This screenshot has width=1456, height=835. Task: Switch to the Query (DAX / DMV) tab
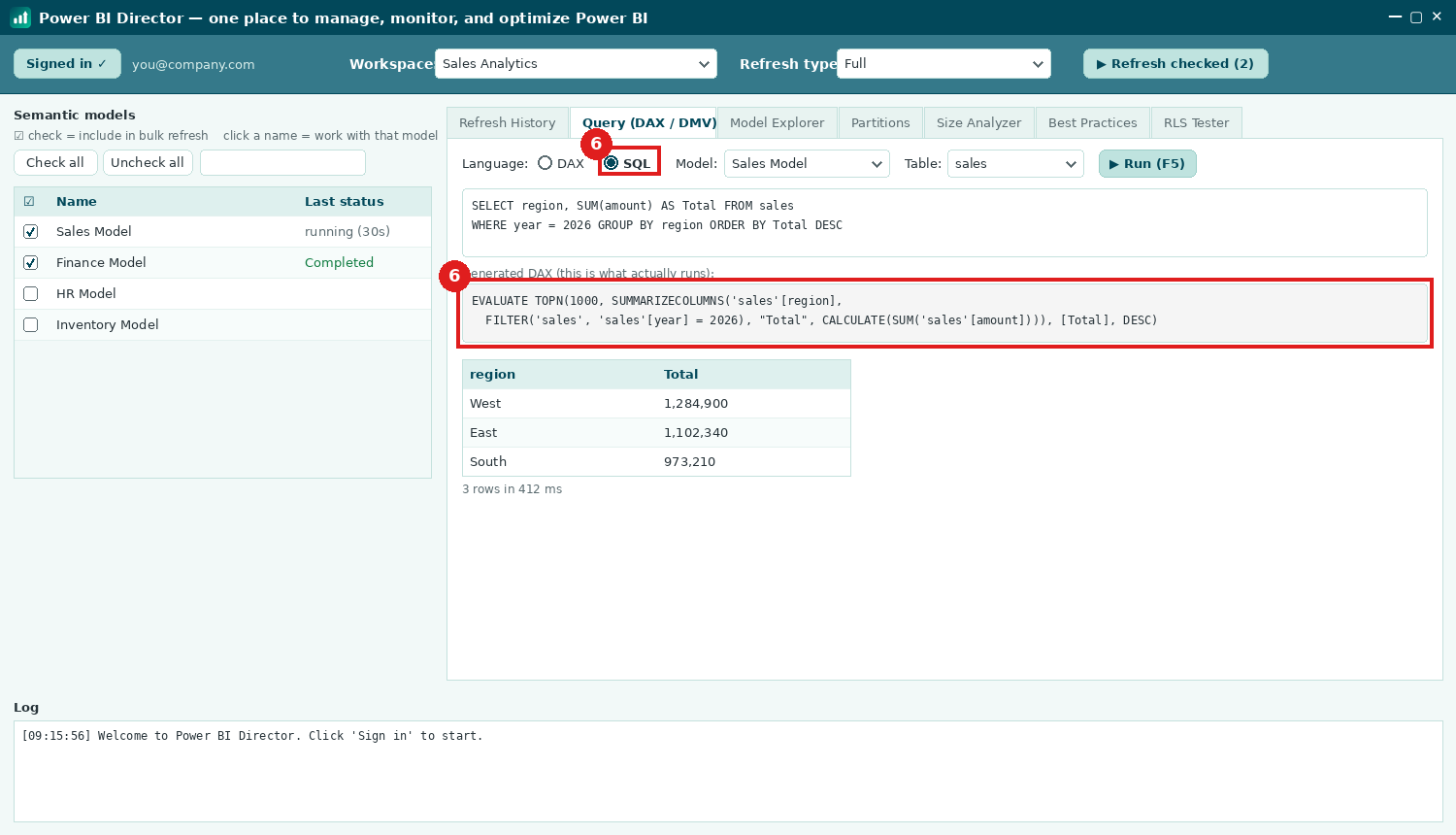click(644, 122)
